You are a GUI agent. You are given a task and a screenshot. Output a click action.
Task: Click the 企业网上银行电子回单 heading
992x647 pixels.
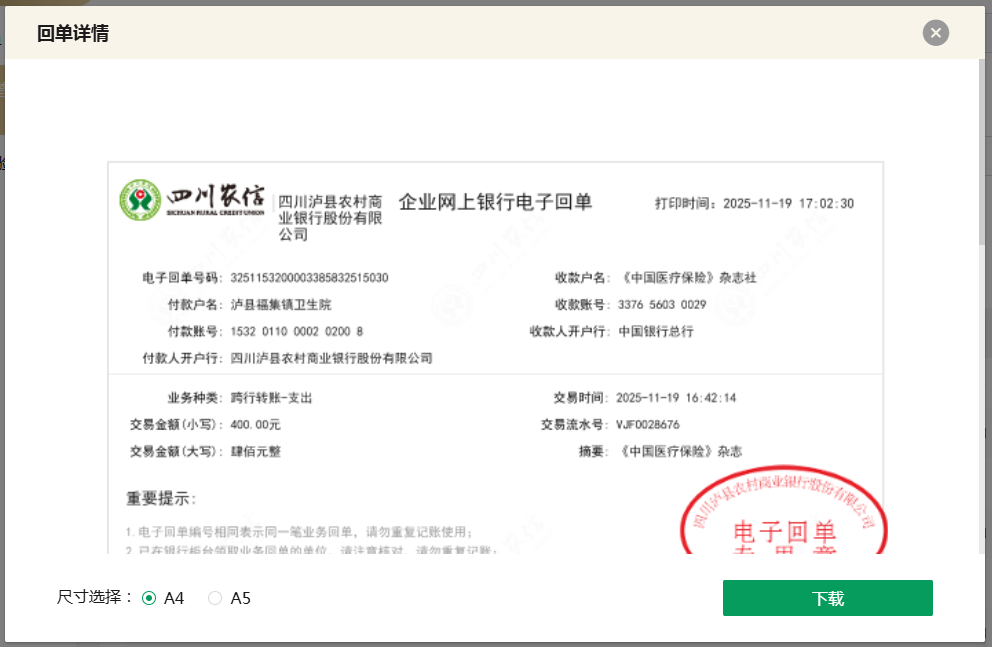pos(495,202)
